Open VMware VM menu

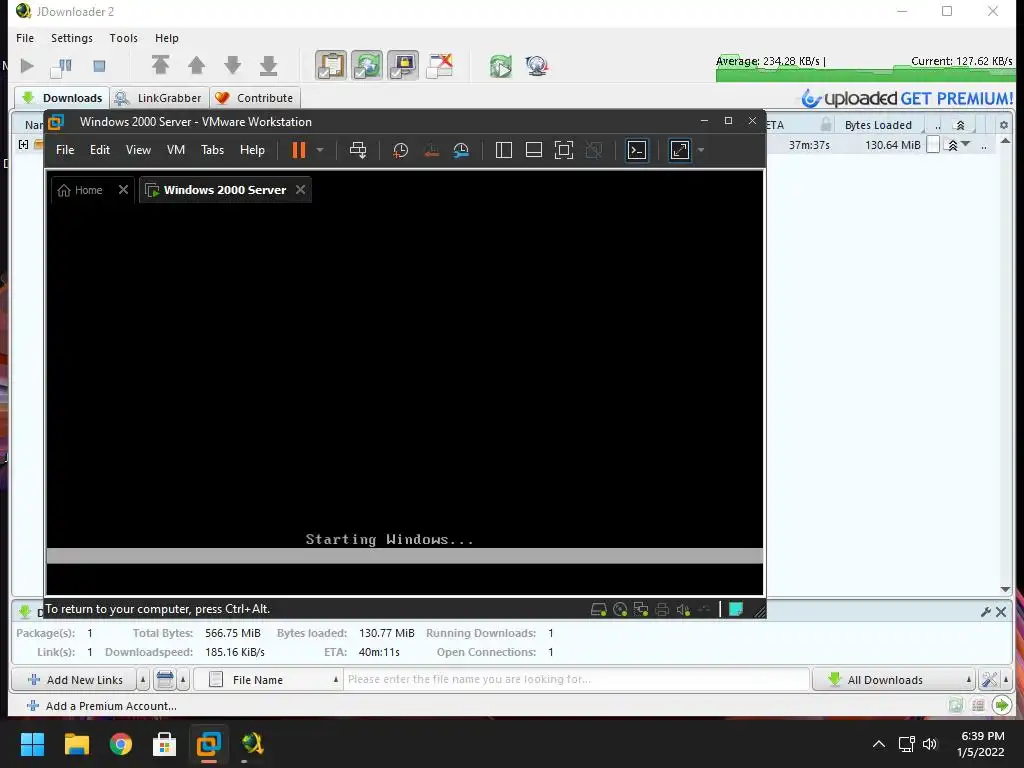pyautogui.click(x=176, y=150)
